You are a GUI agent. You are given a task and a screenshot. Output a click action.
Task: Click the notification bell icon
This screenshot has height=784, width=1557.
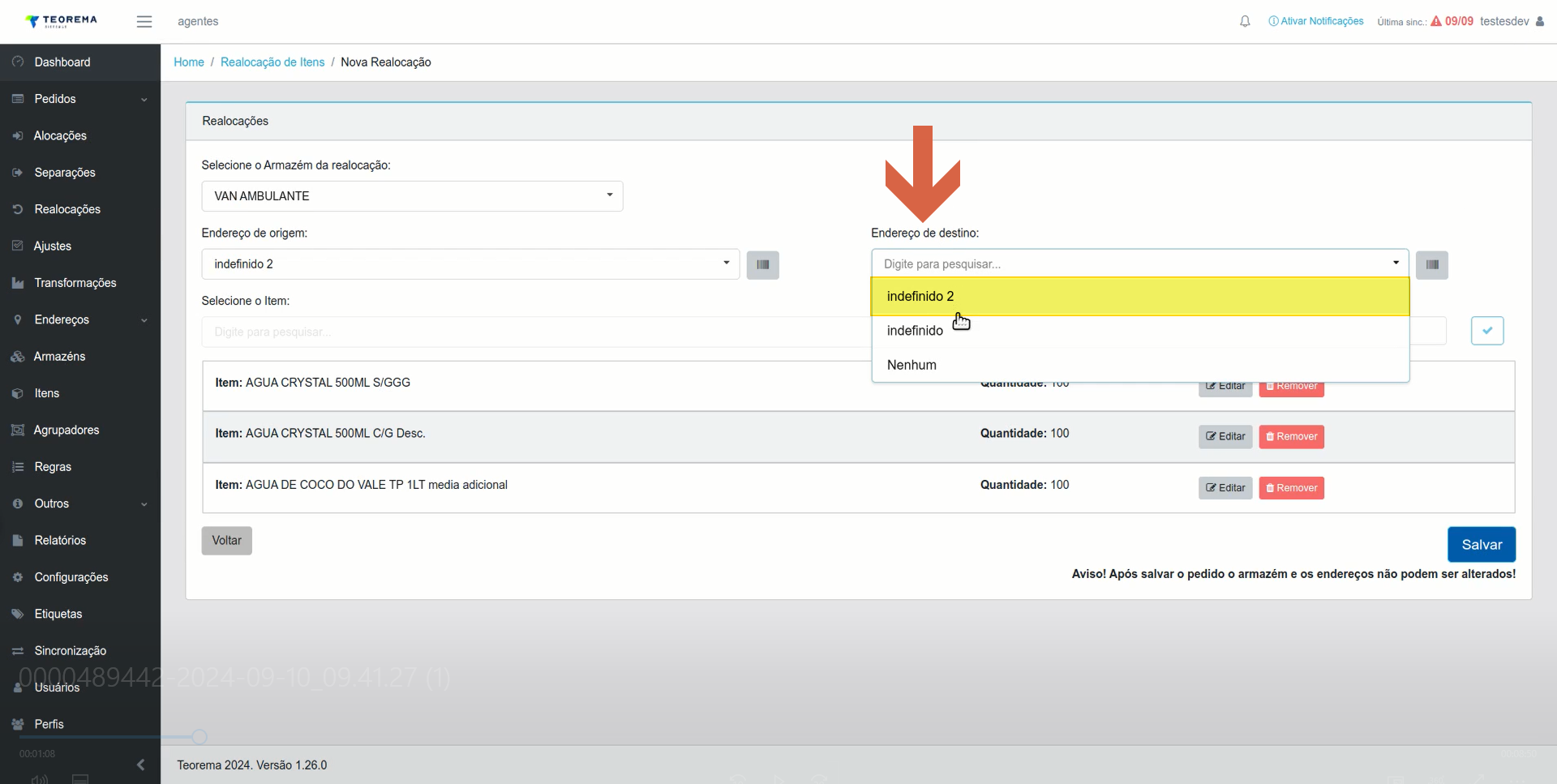1245,22
